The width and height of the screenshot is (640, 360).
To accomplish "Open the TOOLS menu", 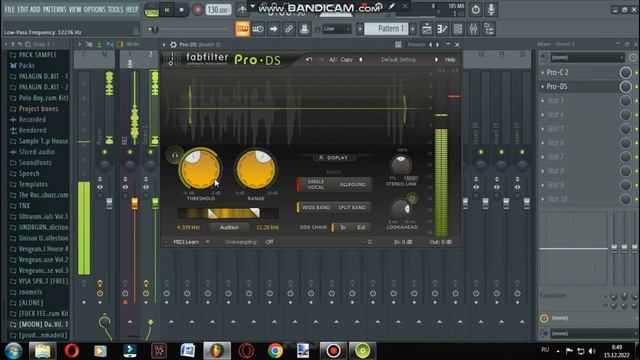I will (x=116, y=9).
